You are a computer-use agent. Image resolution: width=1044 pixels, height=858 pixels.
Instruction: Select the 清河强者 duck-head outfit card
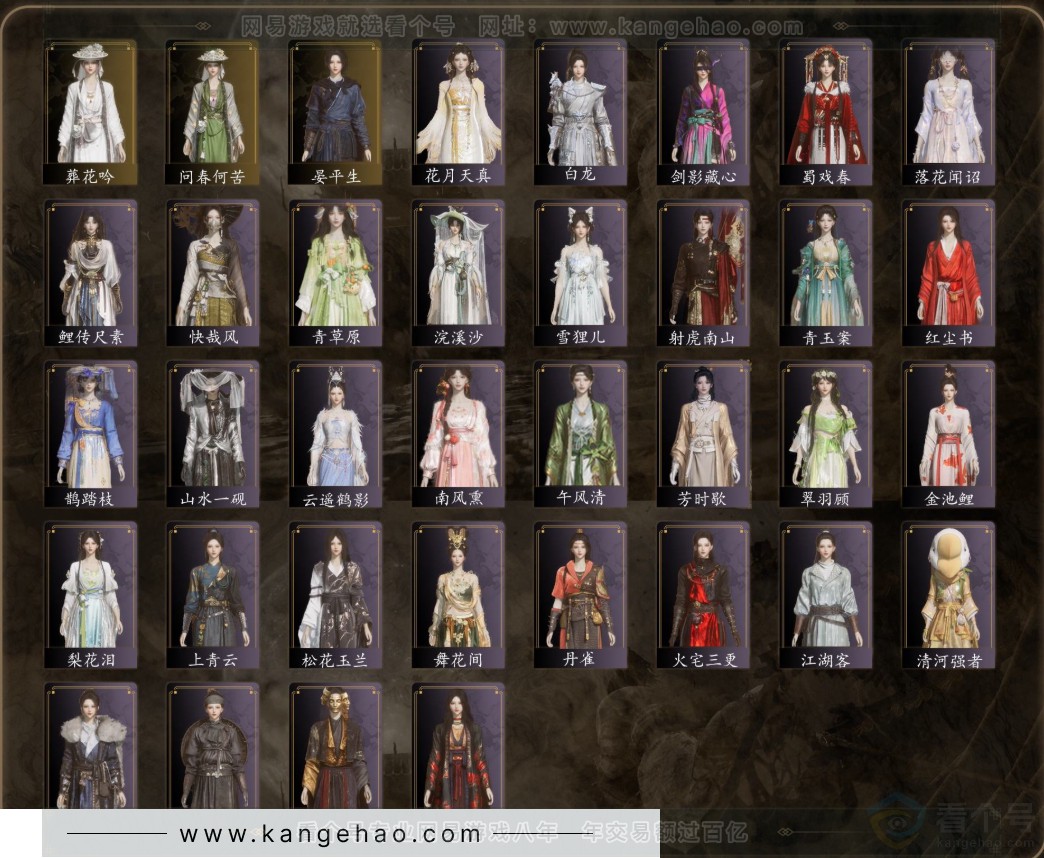[947, 595]
